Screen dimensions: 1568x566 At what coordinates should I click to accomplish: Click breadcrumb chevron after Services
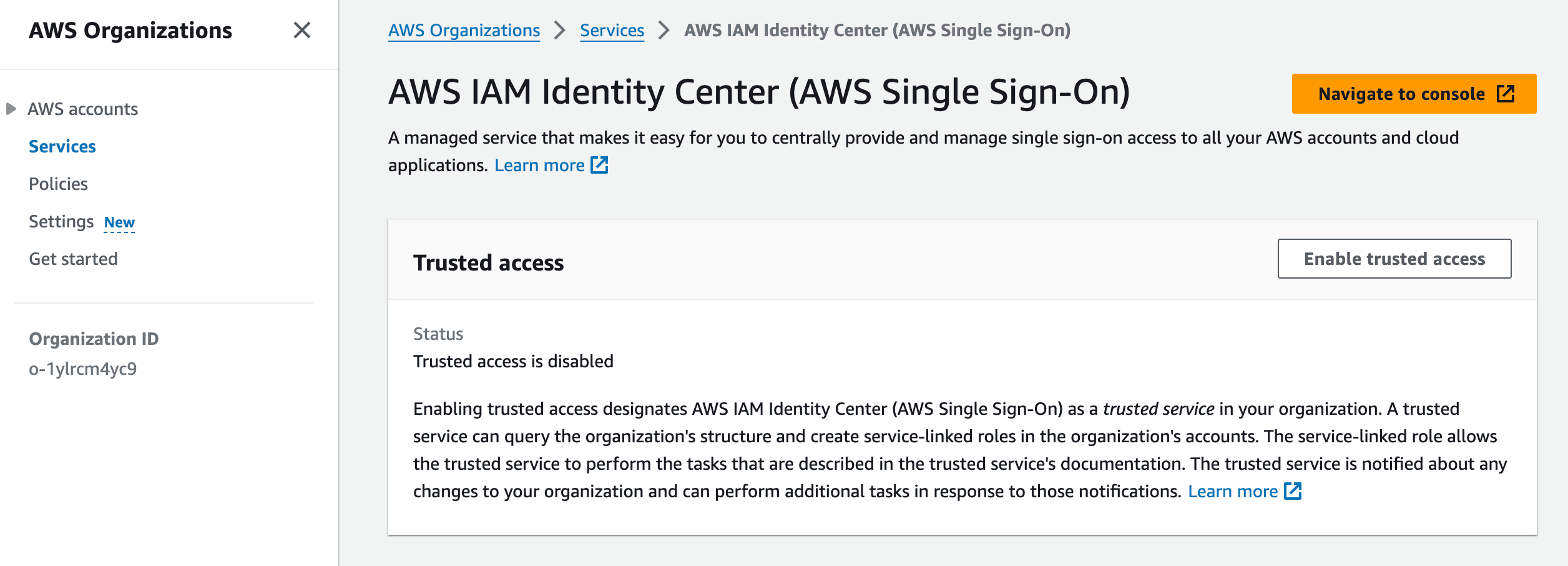[x=664, y=30]
